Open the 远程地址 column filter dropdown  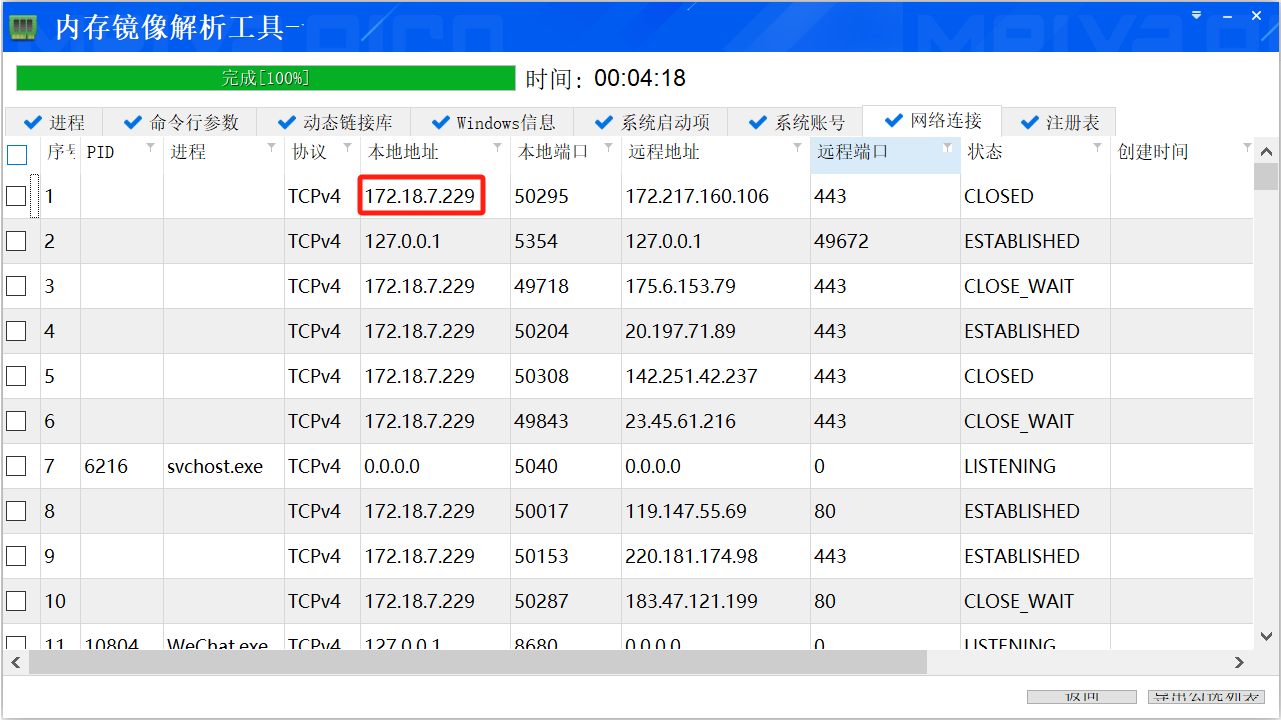click(798, 148)
